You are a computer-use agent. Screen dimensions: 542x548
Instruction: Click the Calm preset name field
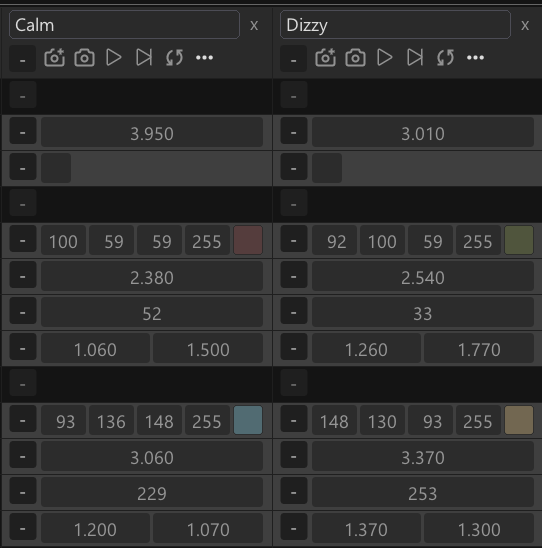pyautogui.click(x=124, y=25)
